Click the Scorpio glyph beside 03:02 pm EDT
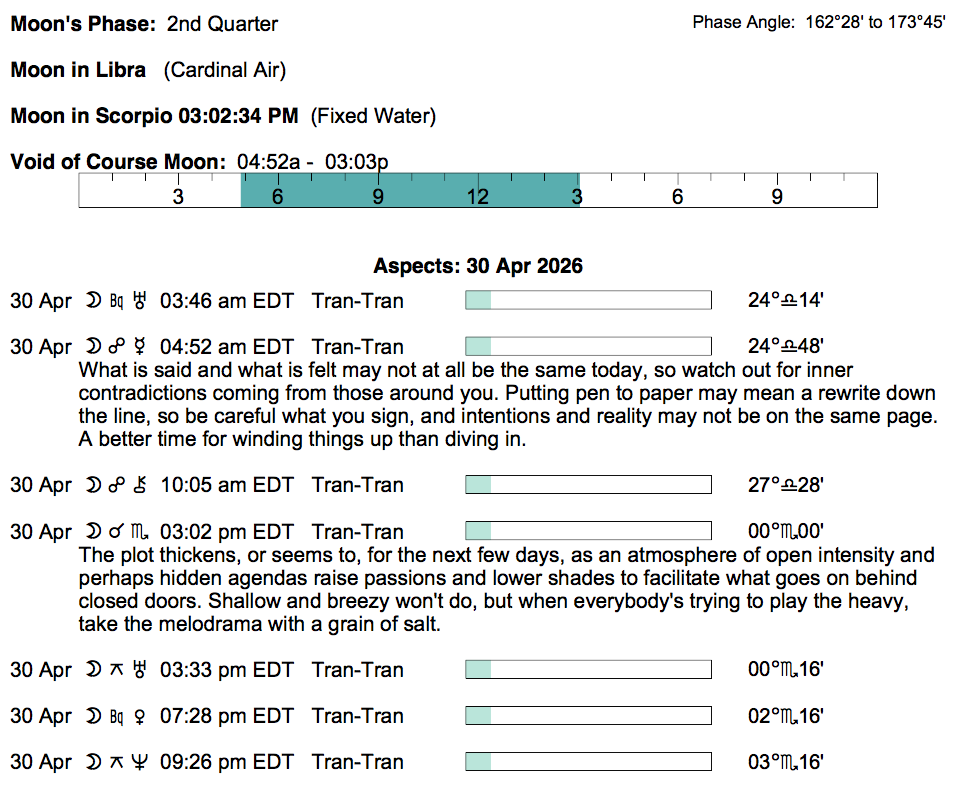 (140, 532)
